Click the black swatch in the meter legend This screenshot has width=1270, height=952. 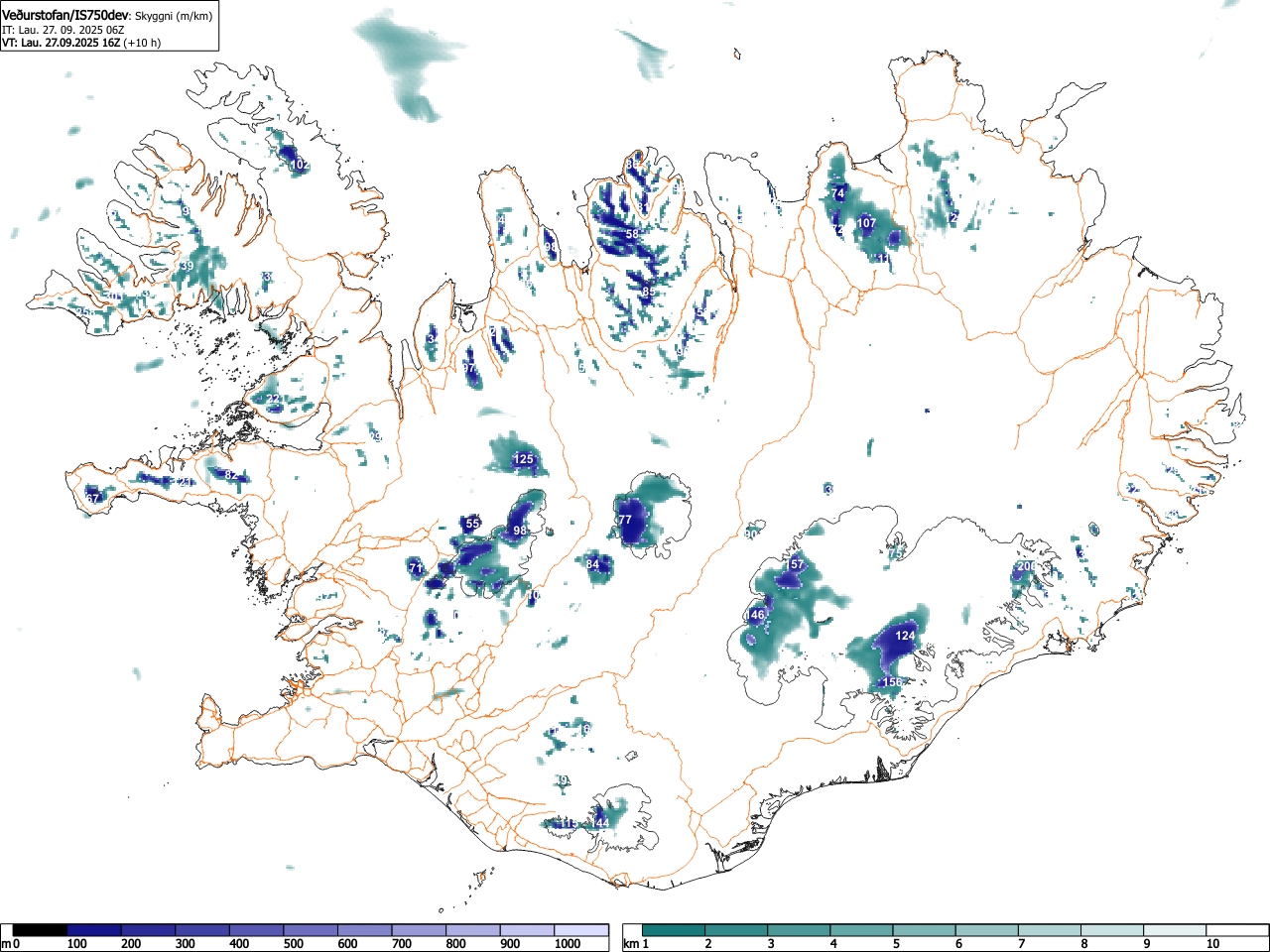click(x=40, y=930)
